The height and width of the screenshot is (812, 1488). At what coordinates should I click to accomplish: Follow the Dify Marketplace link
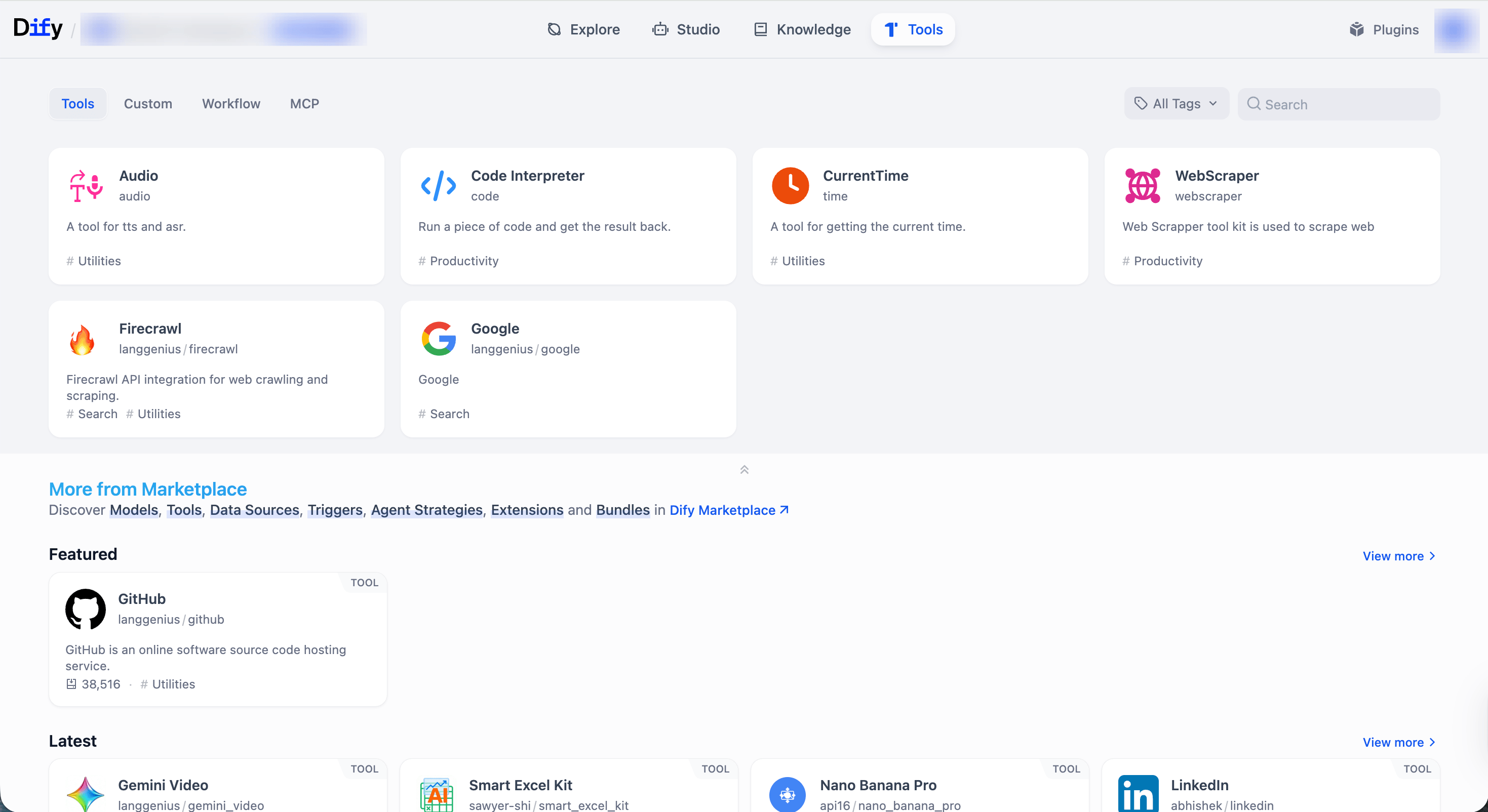[729, 510]
